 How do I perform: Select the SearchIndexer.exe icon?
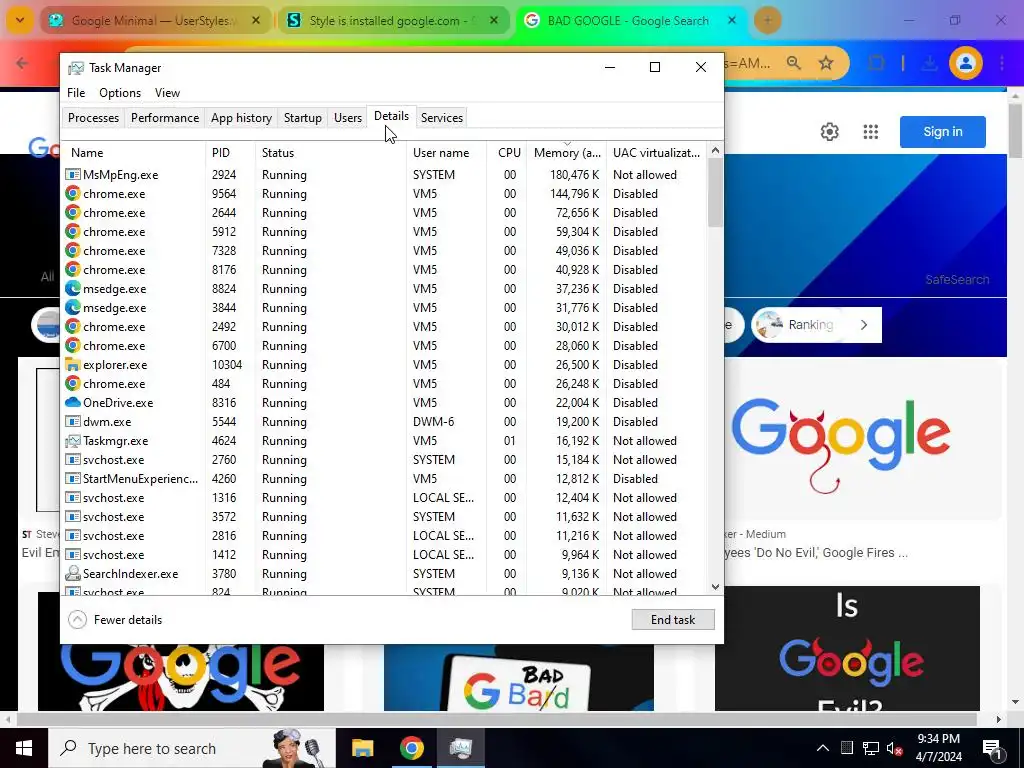pyautogui.click(x=72, y=573)
